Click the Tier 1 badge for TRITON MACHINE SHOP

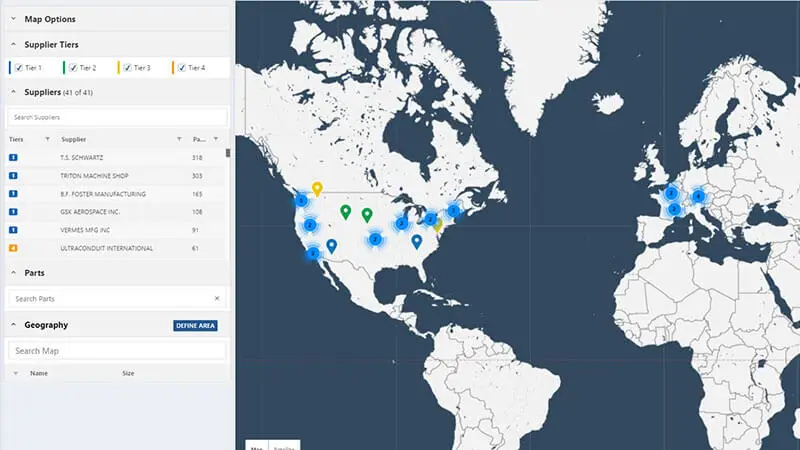[x=13, y=176]
